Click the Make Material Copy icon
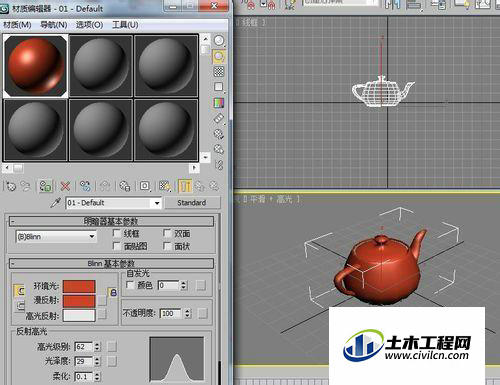Image resolution: width=500 pixels, height=385 pixels. [x=85, y=186]
